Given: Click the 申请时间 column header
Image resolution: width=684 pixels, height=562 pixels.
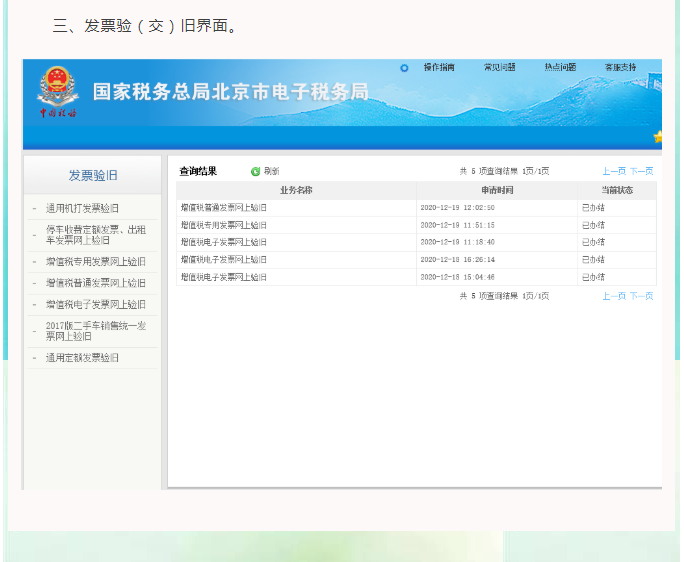Looking at the screenshot, I should 497,190.
